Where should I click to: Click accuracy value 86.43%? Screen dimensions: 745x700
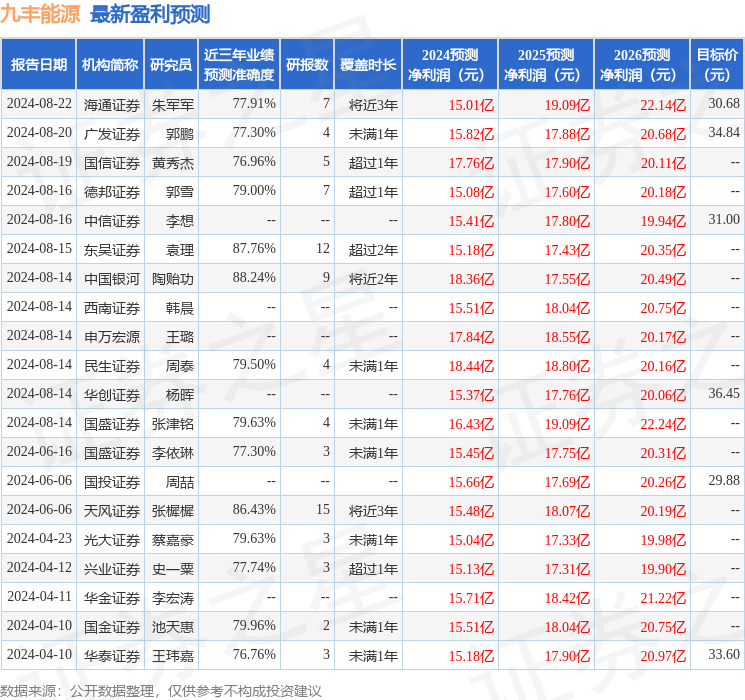pos(254,509)
